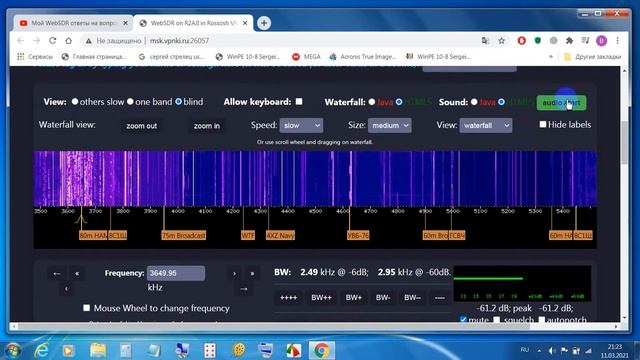
Task: Click the 4XZ Navy station label
Action: (x=280, y=236)
